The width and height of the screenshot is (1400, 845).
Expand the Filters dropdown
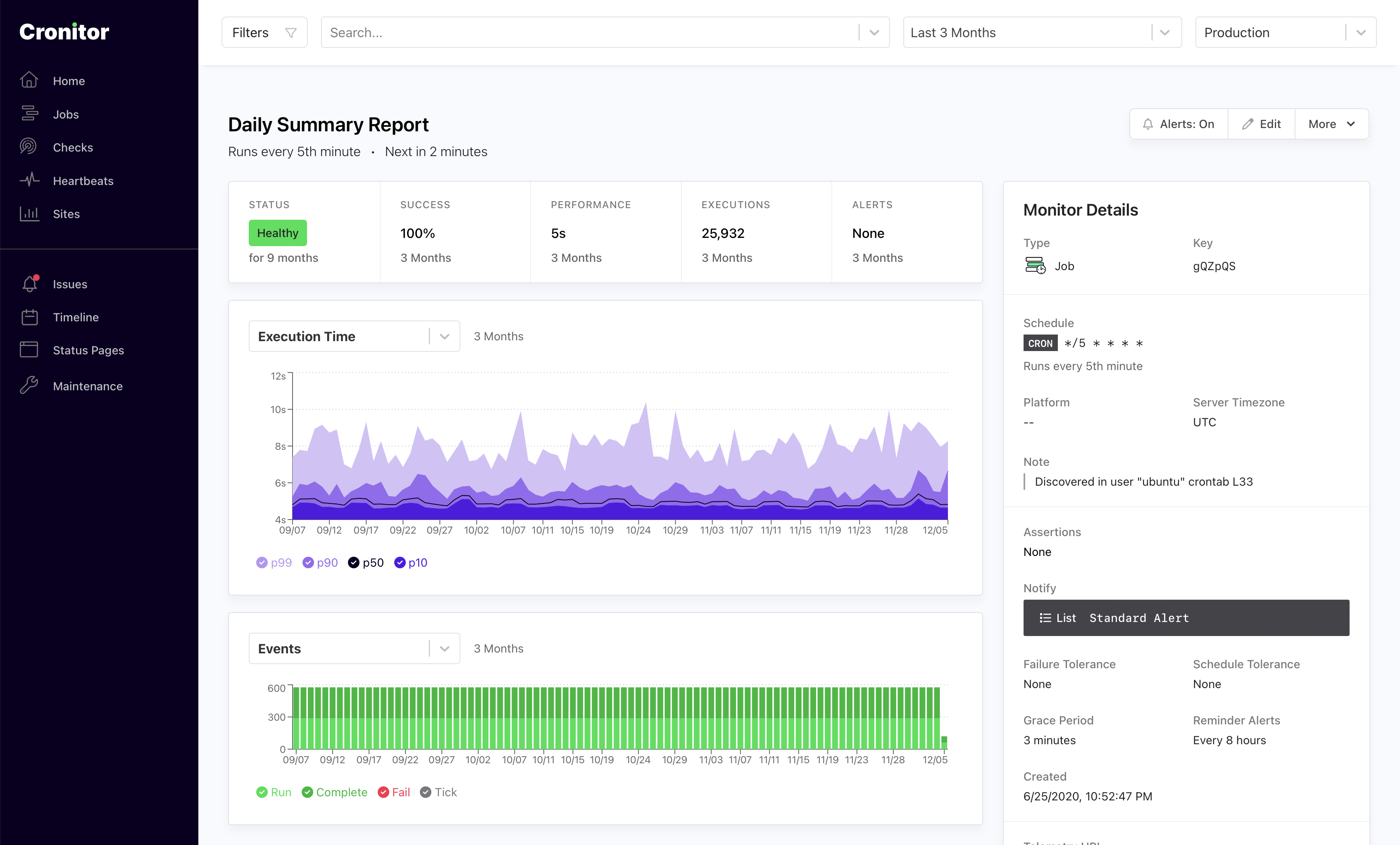(263, 32)
